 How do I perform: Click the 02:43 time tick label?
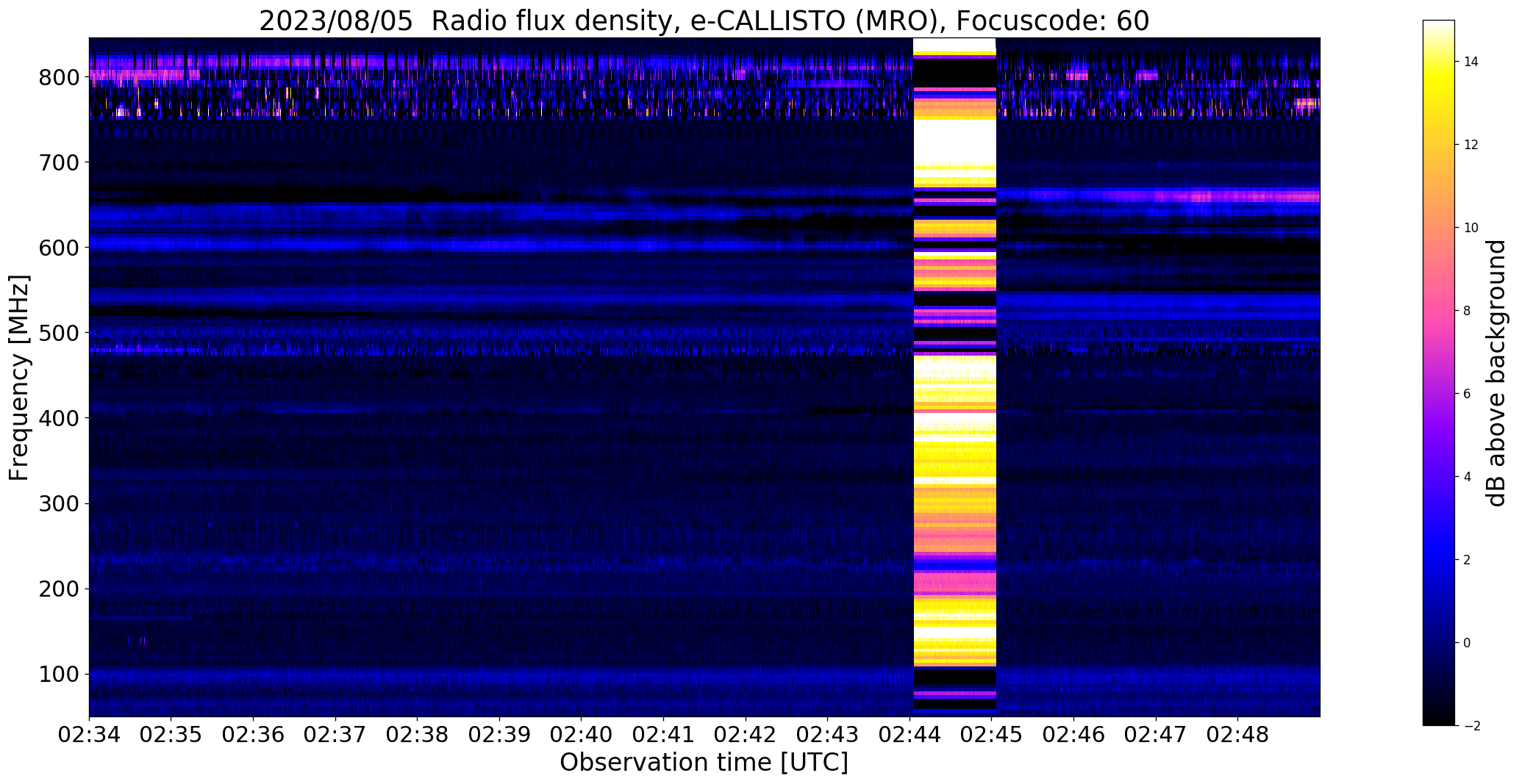828,736
